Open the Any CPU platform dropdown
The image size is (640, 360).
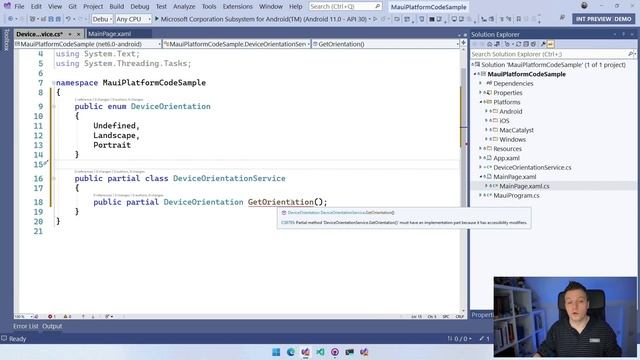click(x=133, y=19)
